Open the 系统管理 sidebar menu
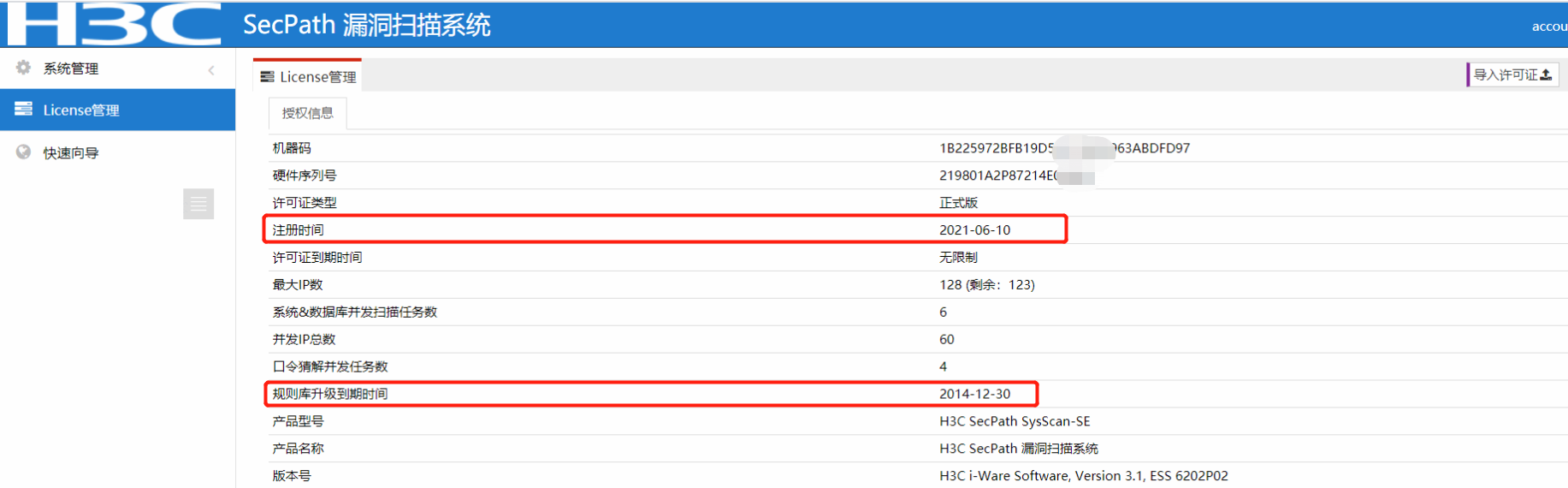Image resolution: width=1568 pixels, height=488 pixels. point(117,68)
